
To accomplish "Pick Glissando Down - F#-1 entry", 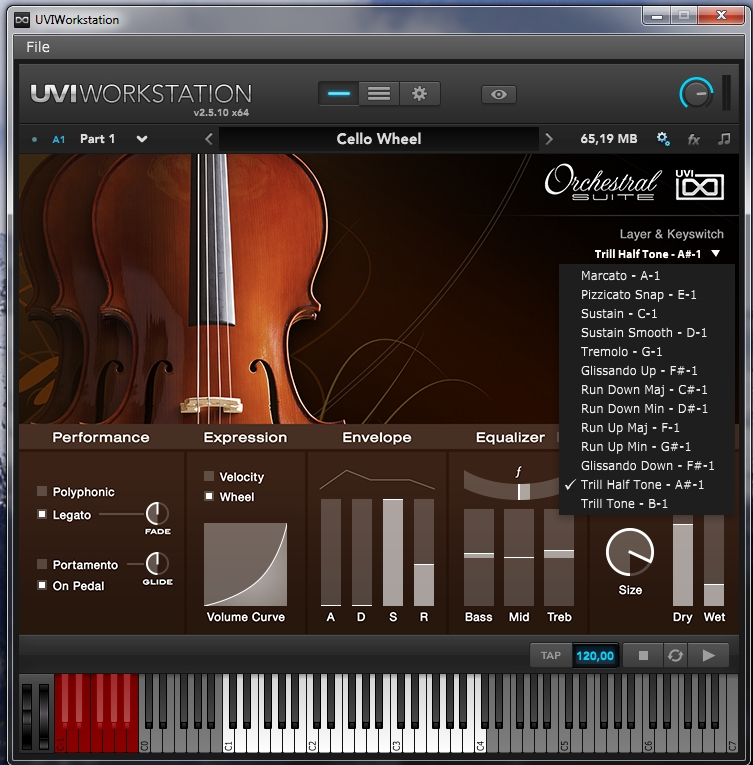I will pyautogui.click(x=647, y=466).
